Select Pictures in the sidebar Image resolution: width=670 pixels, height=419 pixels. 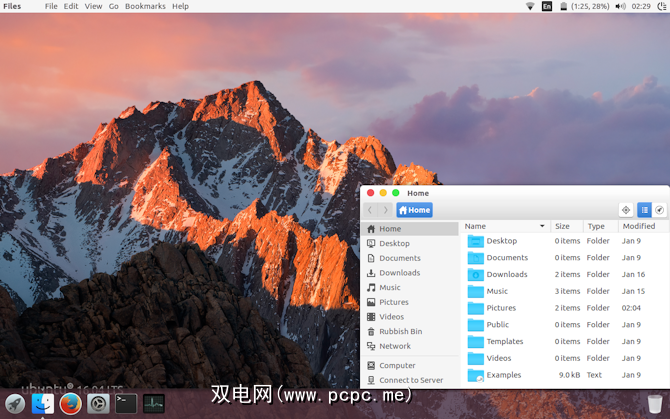point(410,302)
